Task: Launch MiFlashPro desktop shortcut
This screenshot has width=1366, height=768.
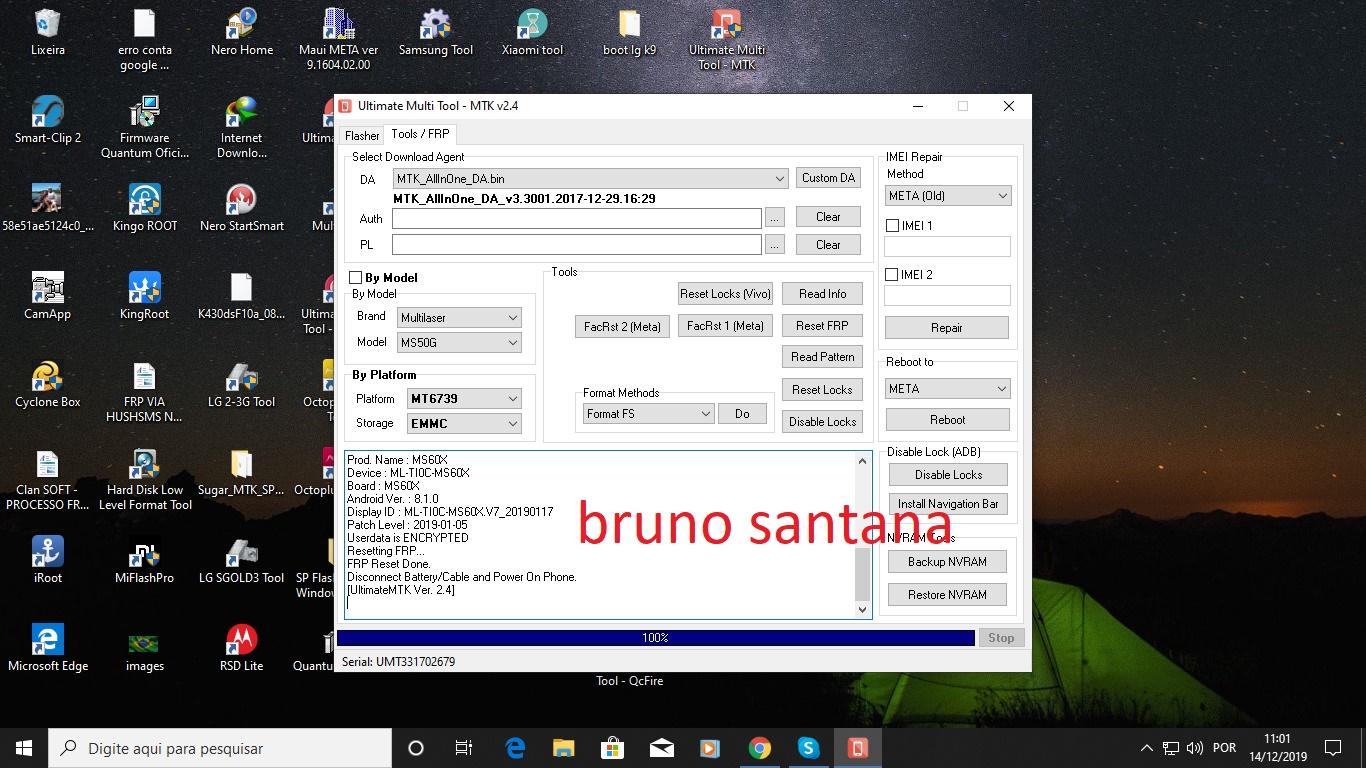Action: (144, 561)
